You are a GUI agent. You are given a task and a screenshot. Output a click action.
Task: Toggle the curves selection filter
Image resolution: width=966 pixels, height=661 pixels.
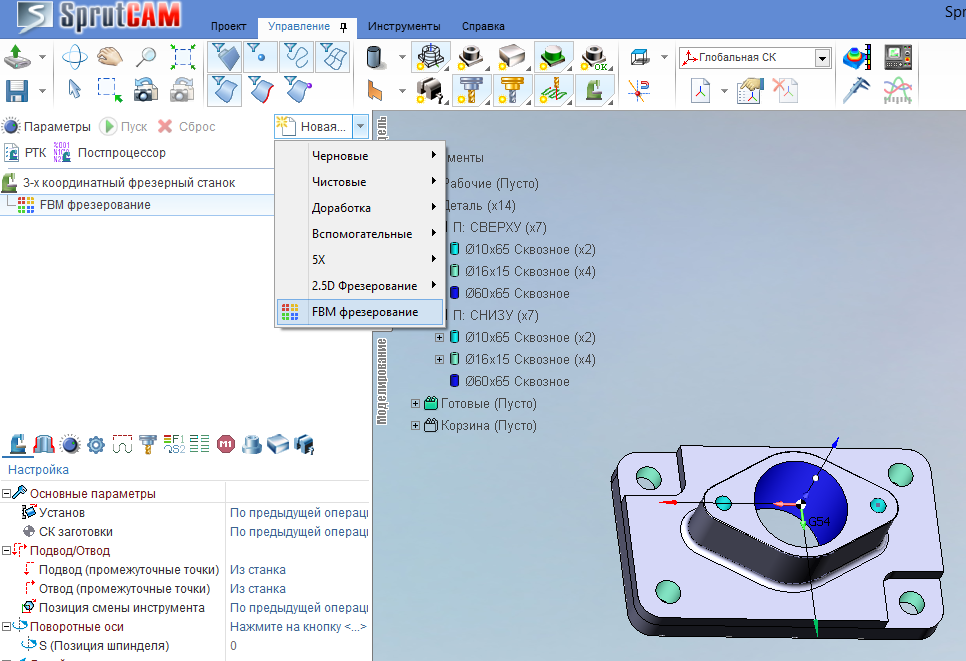pyautogui.click(x=296, y=57)
